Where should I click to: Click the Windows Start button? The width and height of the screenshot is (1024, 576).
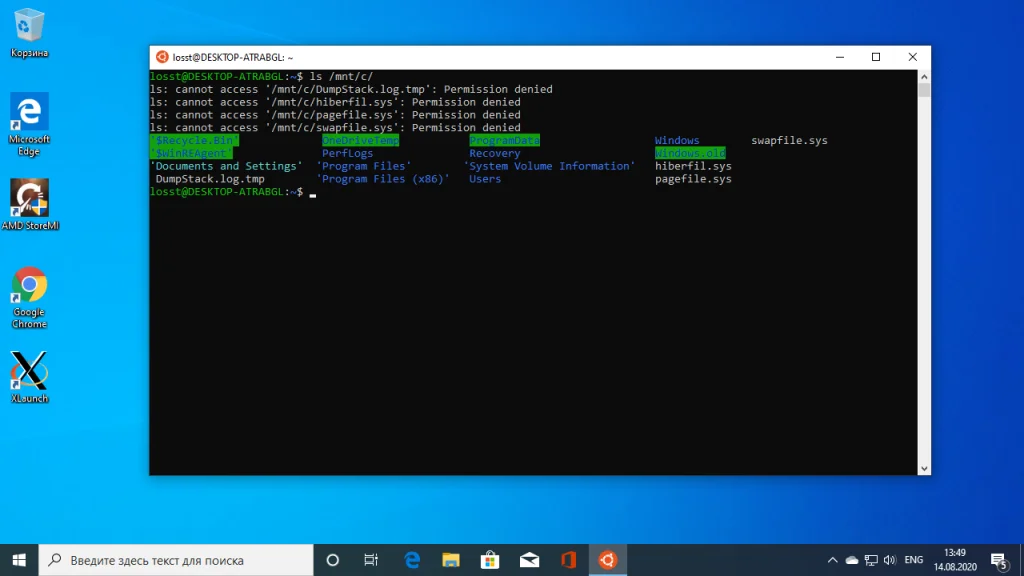point(19,560)
